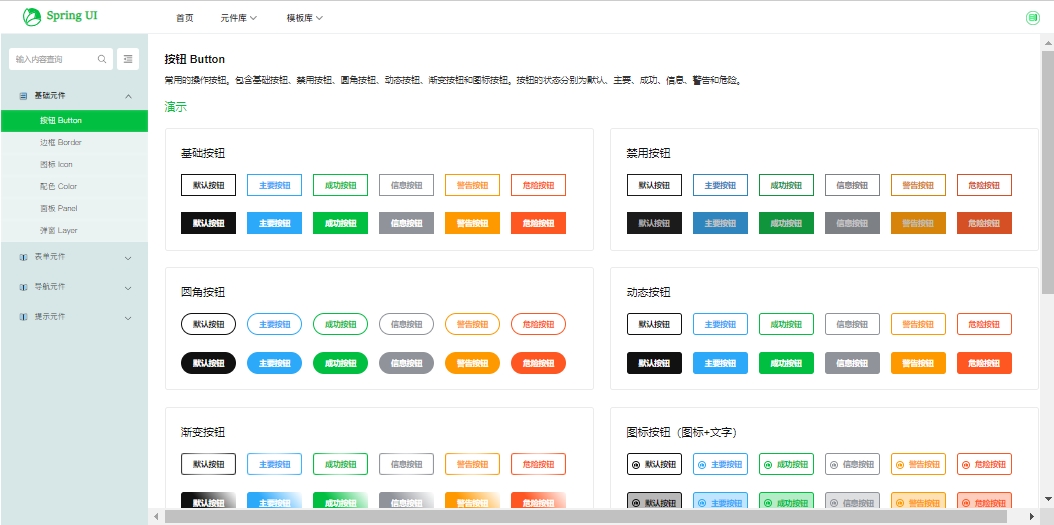Select 图标 Icon in the sidebar
The height and width of the screenshot is (525, 1054).
pyautogui.click(x=56, y=165)
